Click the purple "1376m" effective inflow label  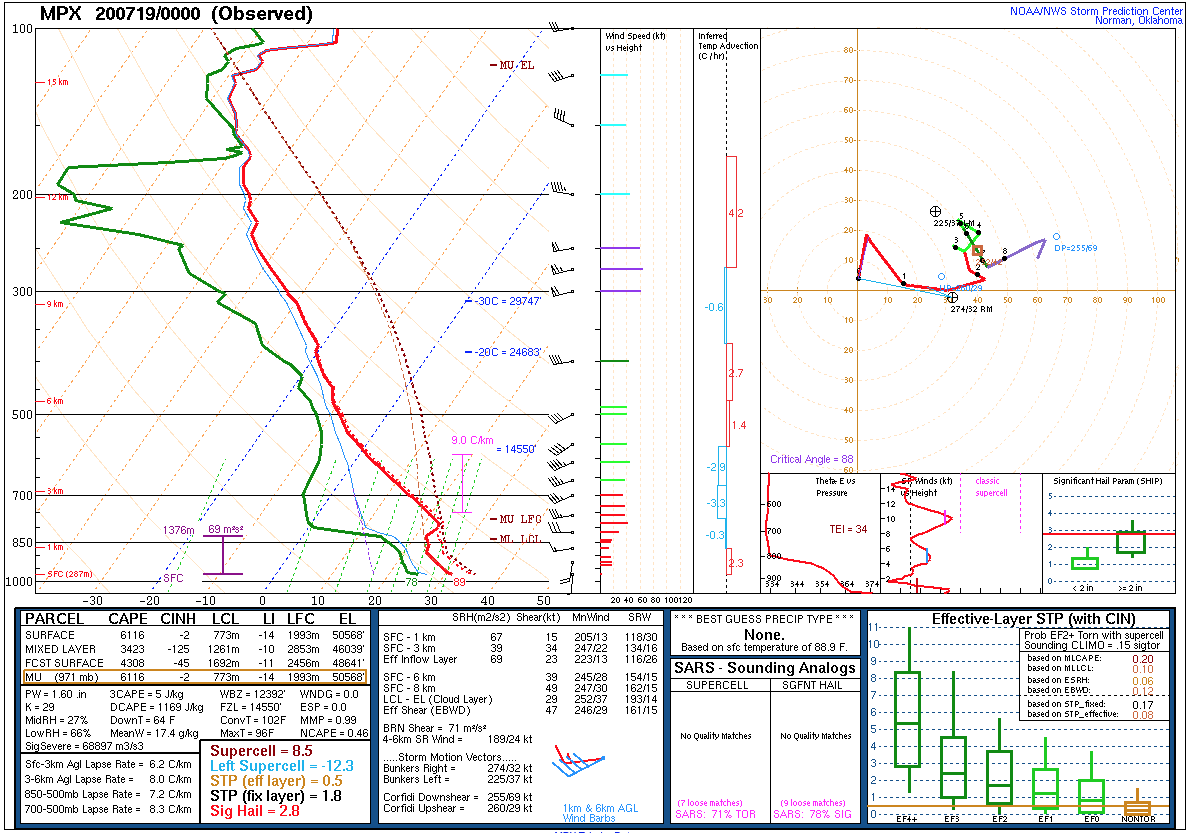179,530
